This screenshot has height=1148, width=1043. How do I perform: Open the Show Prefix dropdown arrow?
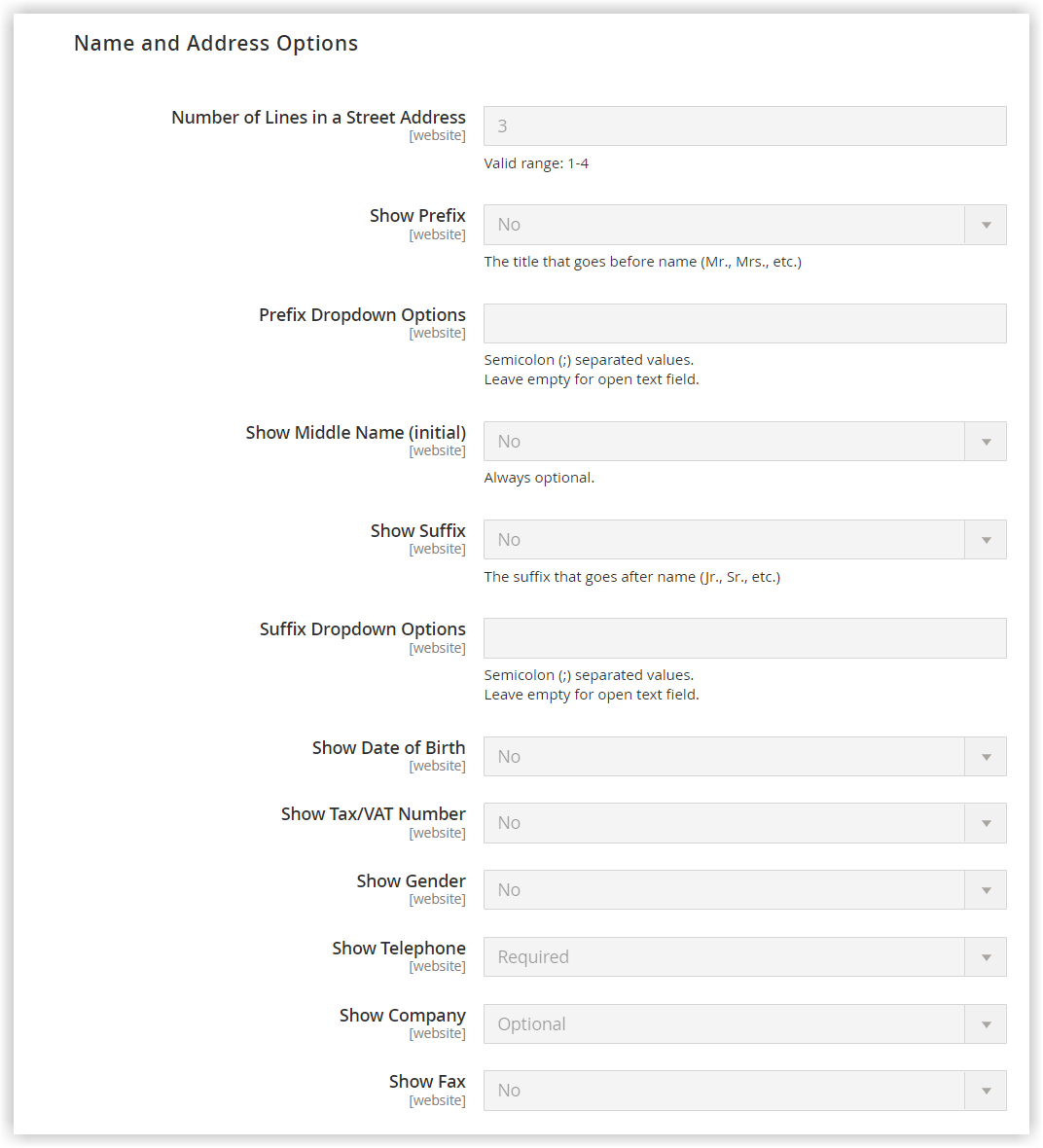click(986, 225)
